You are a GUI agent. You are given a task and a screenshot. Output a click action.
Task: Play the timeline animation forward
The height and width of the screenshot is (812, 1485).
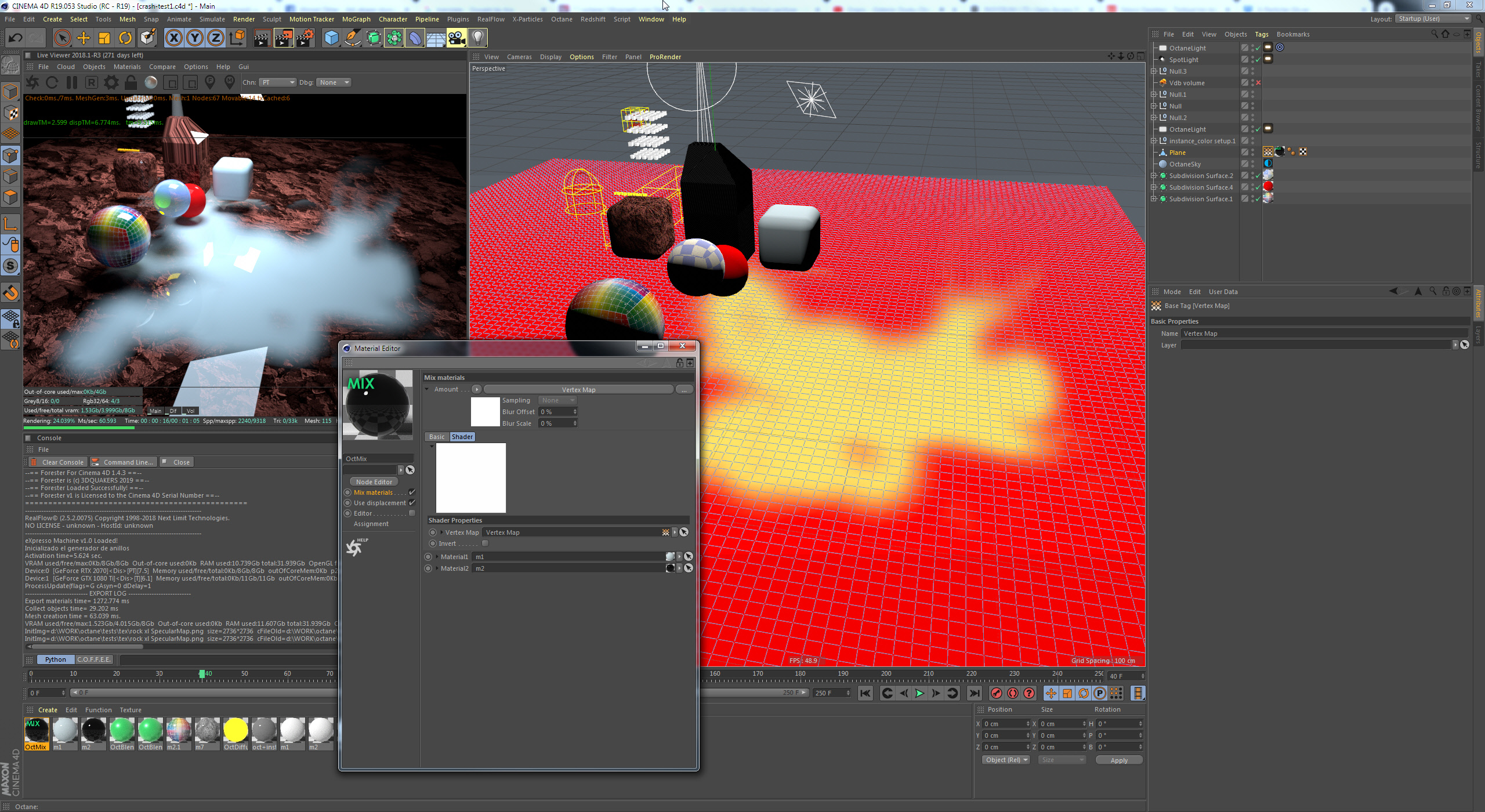pyautogui.click(x=919, y=693)
